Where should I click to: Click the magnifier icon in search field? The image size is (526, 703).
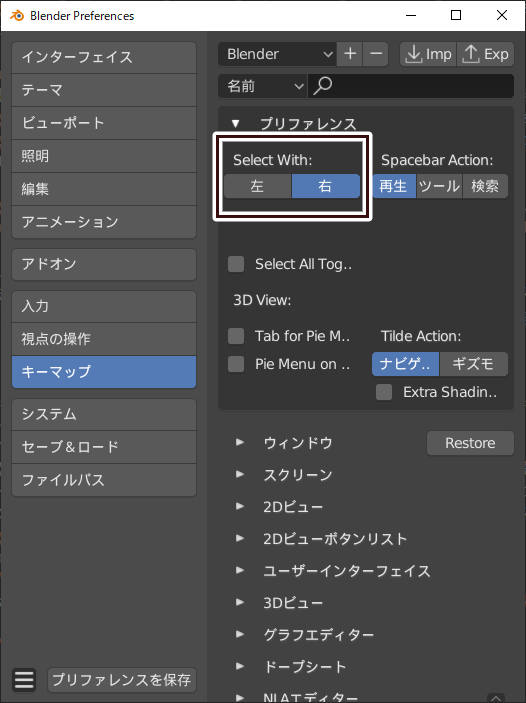[322, 86]
